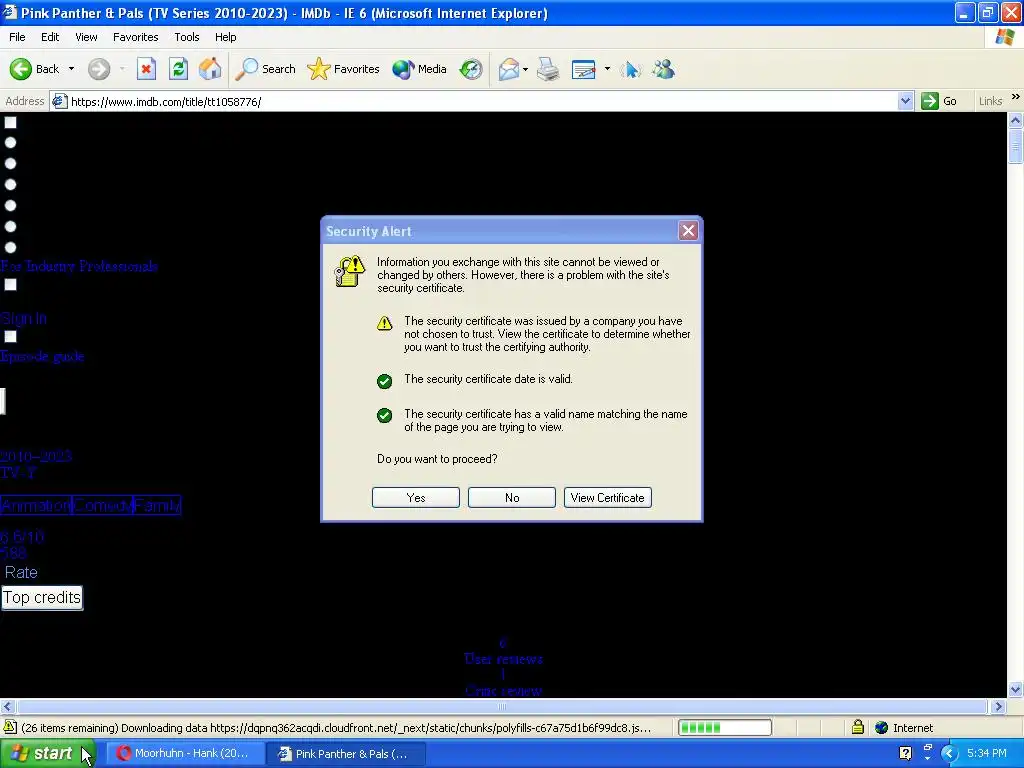This screenshot has width=1024, height=768.
Task: Select the third radio button on page
Action: click(x=10, y=185)
